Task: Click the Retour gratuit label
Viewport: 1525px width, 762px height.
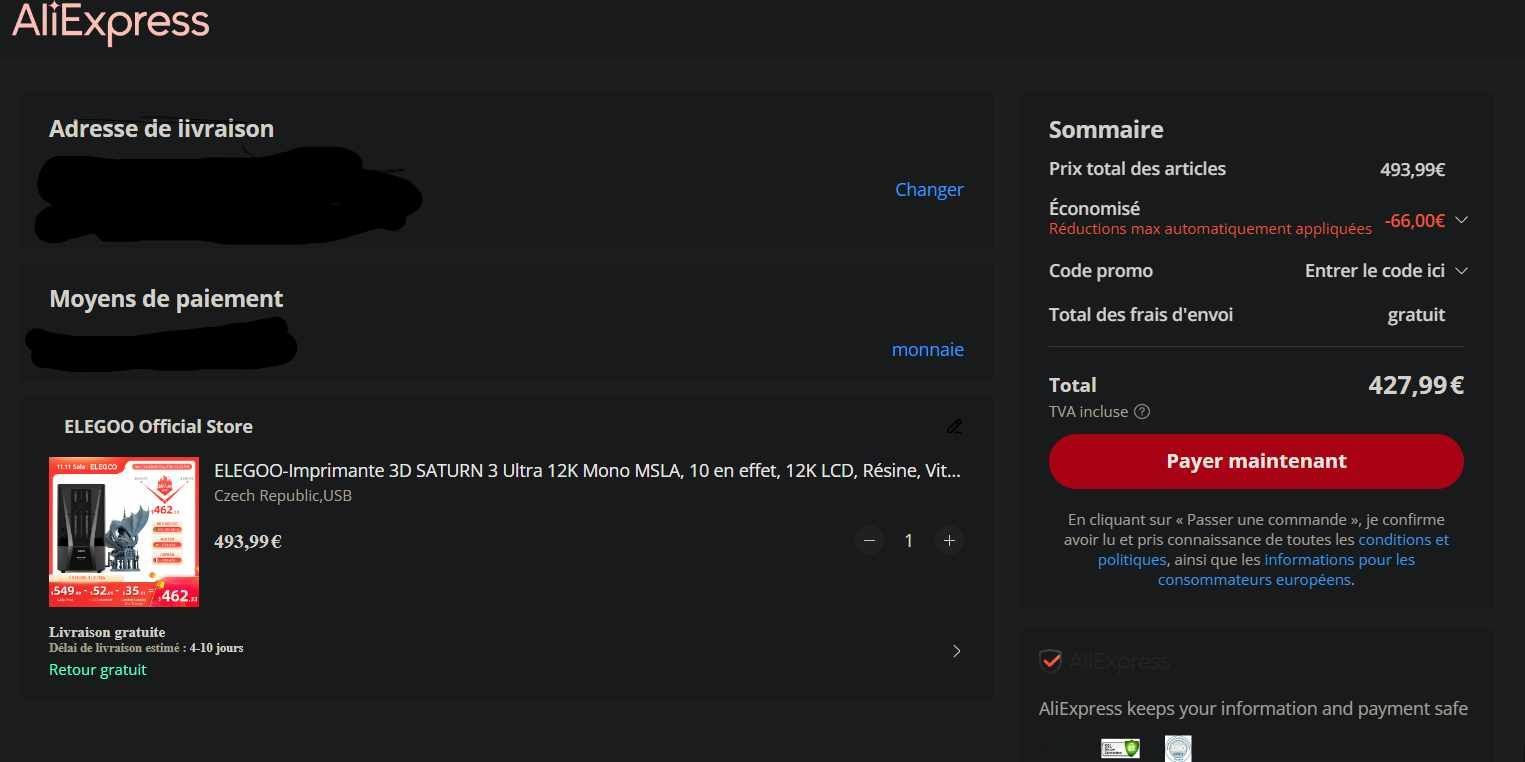Action: tap(98, 670)
